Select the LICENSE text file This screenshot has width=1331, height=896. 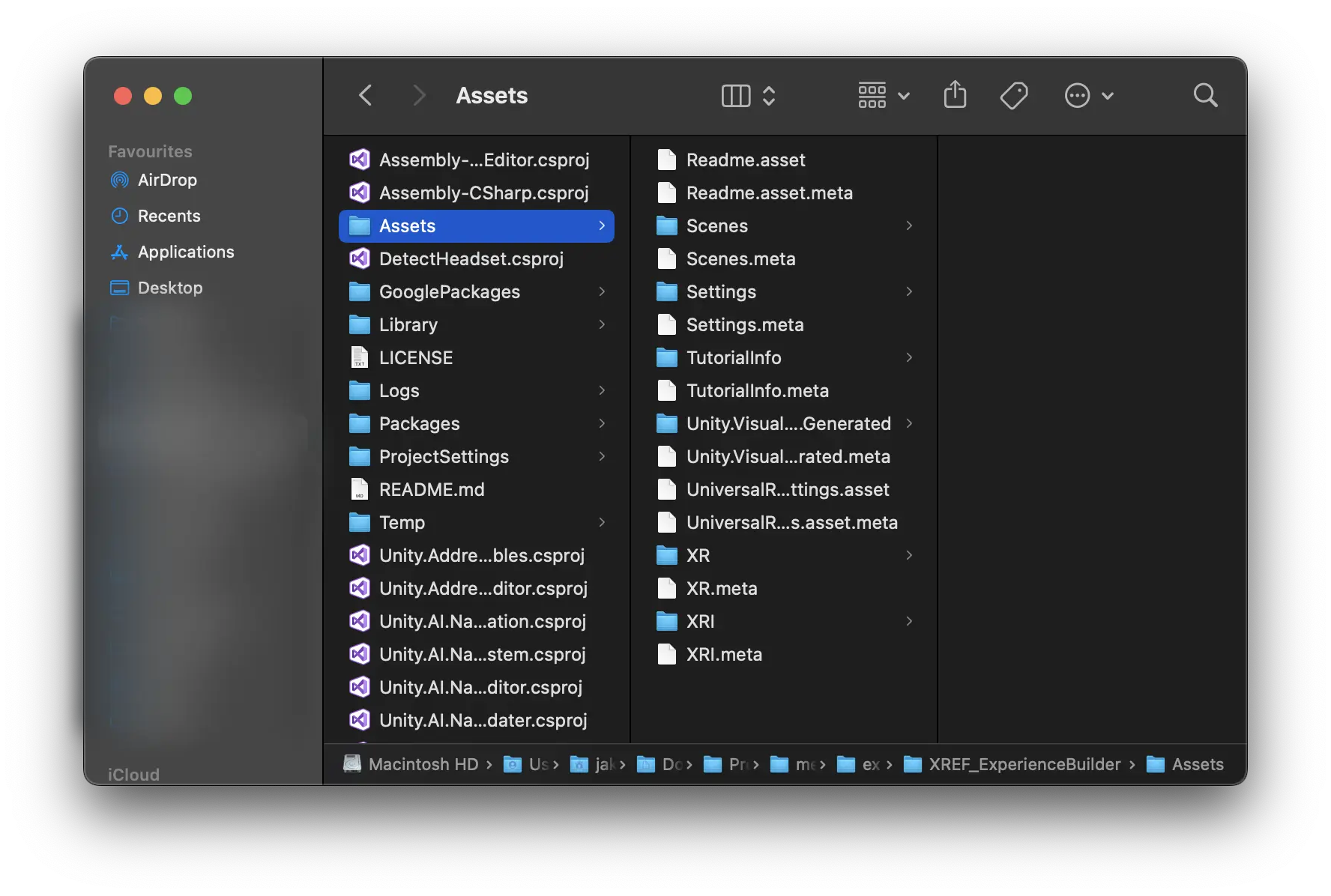pos(415,357)
